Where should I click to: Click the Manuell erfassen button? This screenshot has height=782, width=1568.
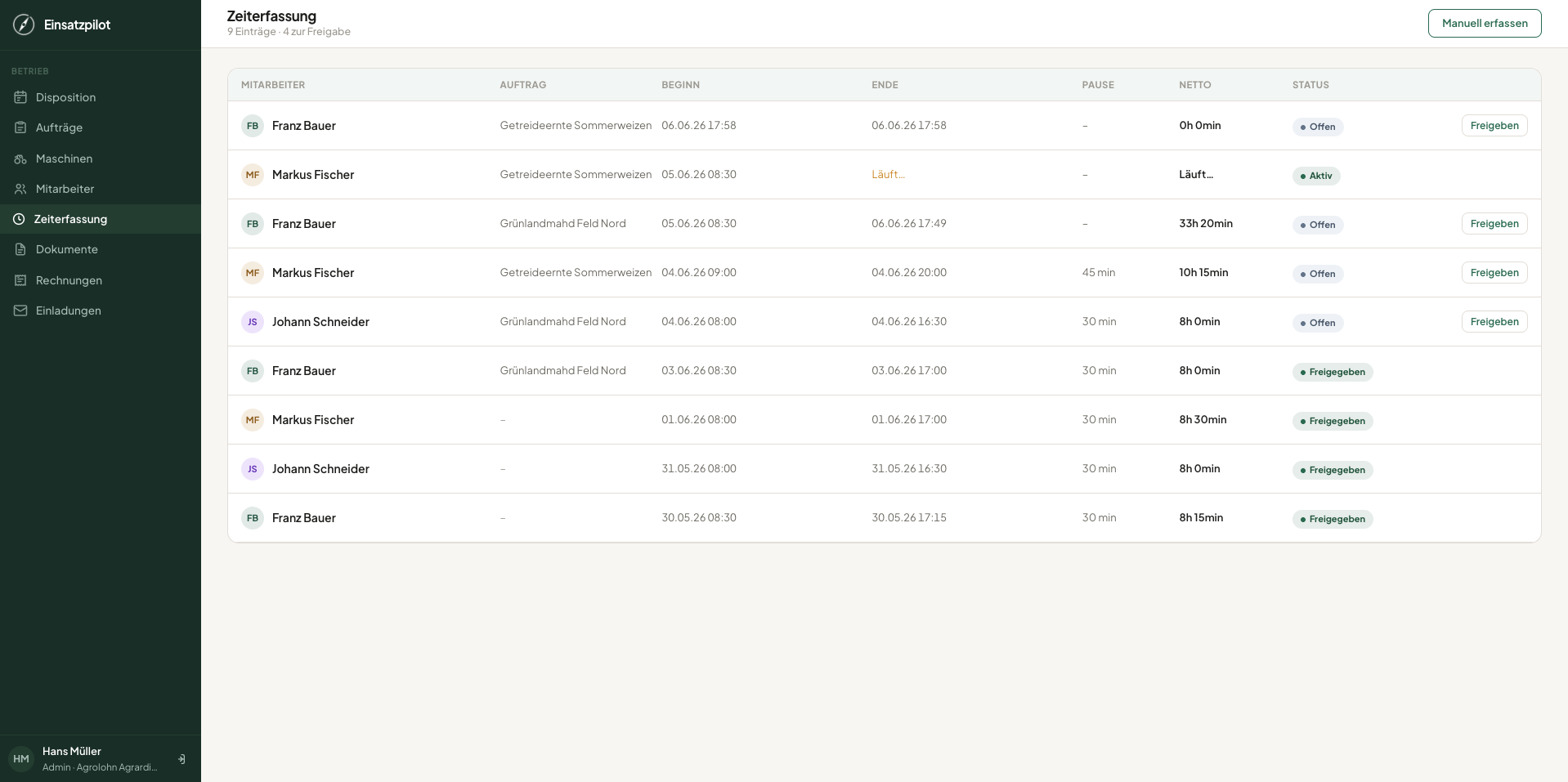[x=1485, y=24]
